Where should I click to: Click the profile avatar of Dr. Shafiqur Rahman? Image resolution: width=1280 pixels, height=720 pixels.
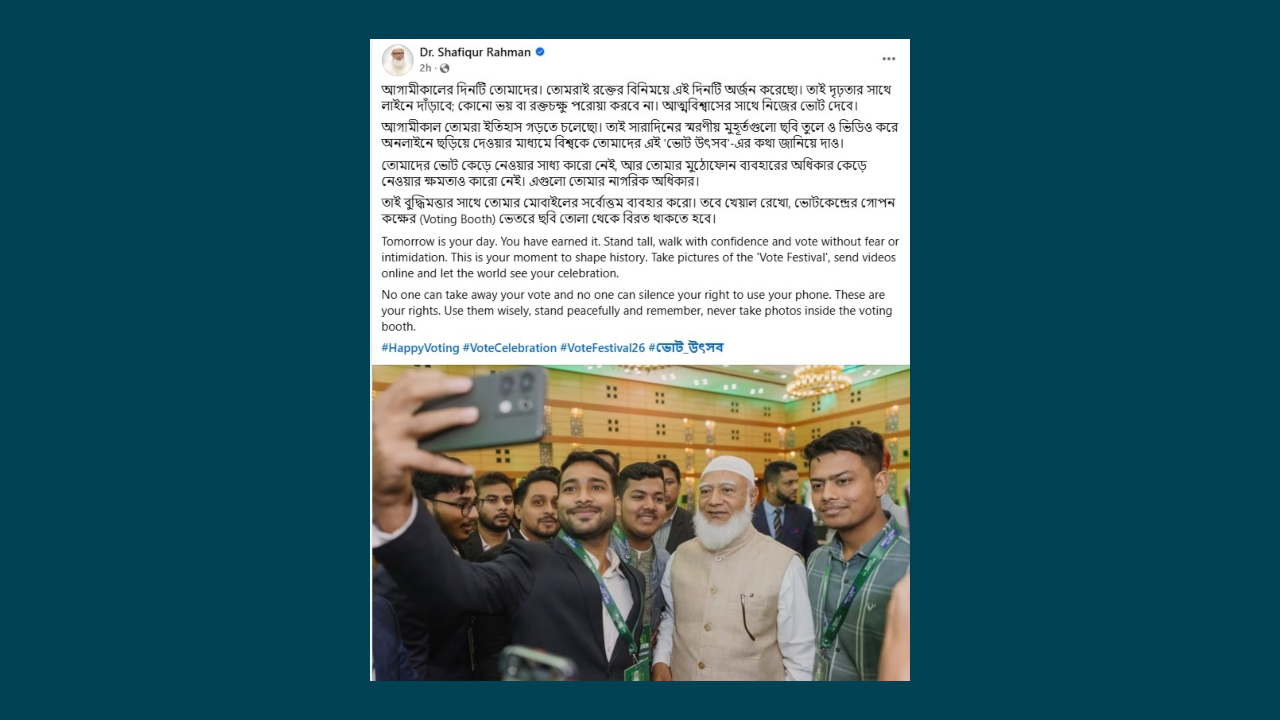(x=397, y=60)
